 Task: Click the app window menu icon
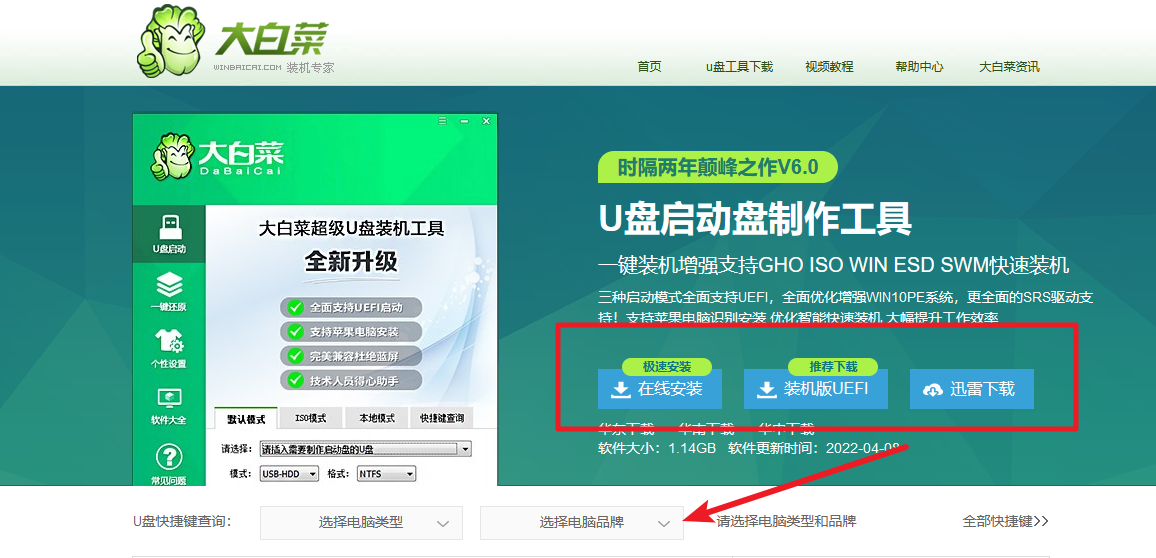[442, 121]
